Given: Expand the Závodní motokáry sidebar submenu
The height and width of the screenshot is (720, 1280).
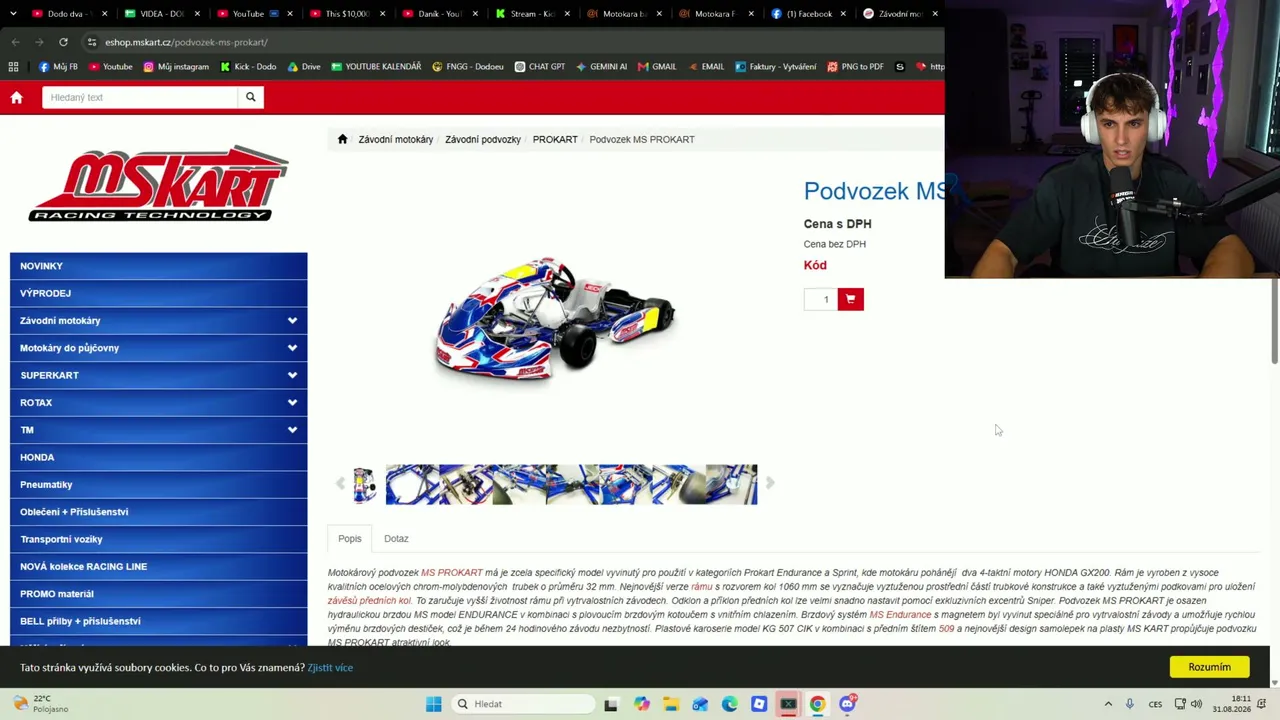Looking at the screenshot, I should tap(292, 321).
